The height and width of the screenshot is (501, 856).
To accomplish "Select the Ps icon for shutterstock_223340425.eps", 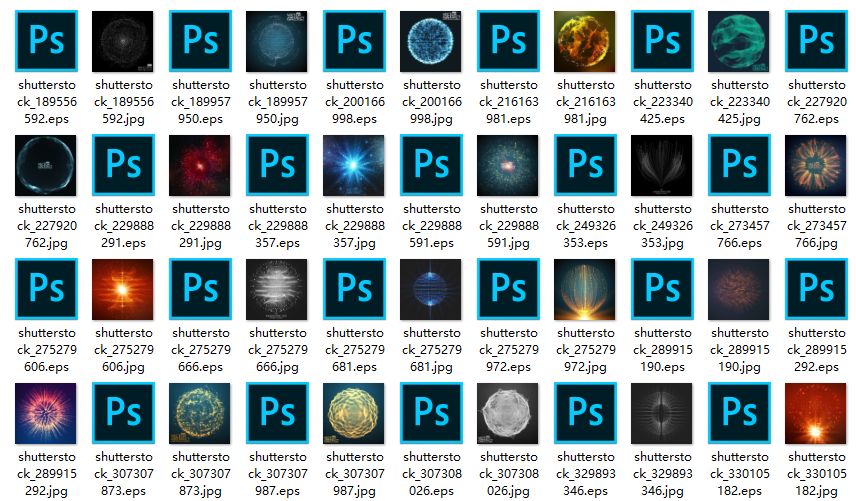I will (x=662, y=41).
